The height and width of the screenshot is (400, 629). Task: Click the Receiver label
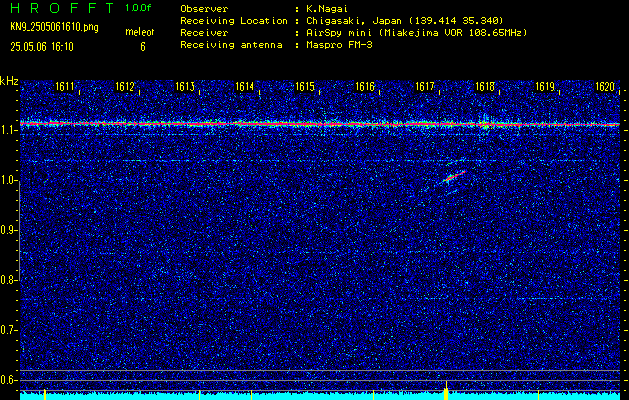click(x=205, y=33)
